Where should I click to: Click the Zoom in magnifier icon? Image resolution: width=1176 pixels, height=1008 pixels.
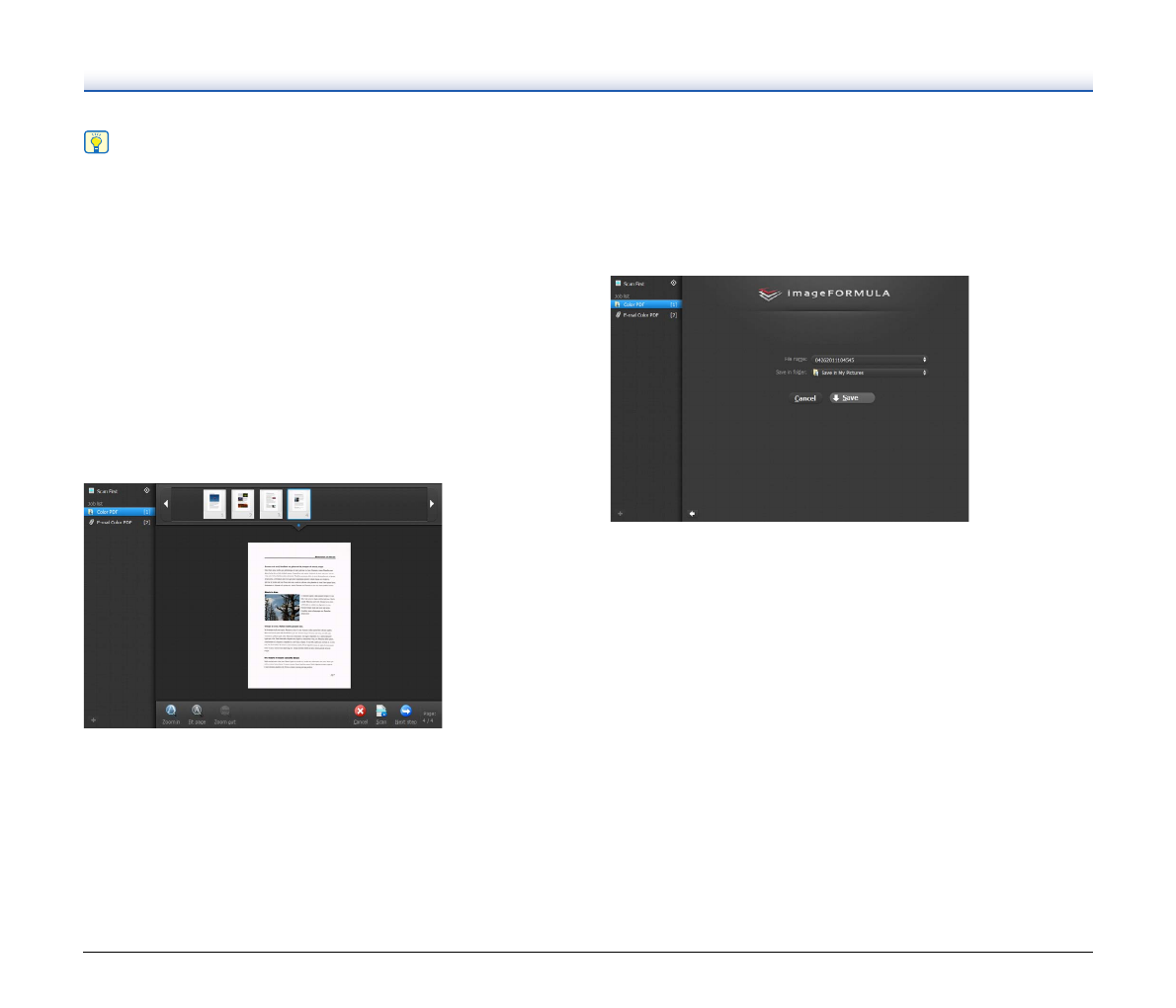click(171, 711)
